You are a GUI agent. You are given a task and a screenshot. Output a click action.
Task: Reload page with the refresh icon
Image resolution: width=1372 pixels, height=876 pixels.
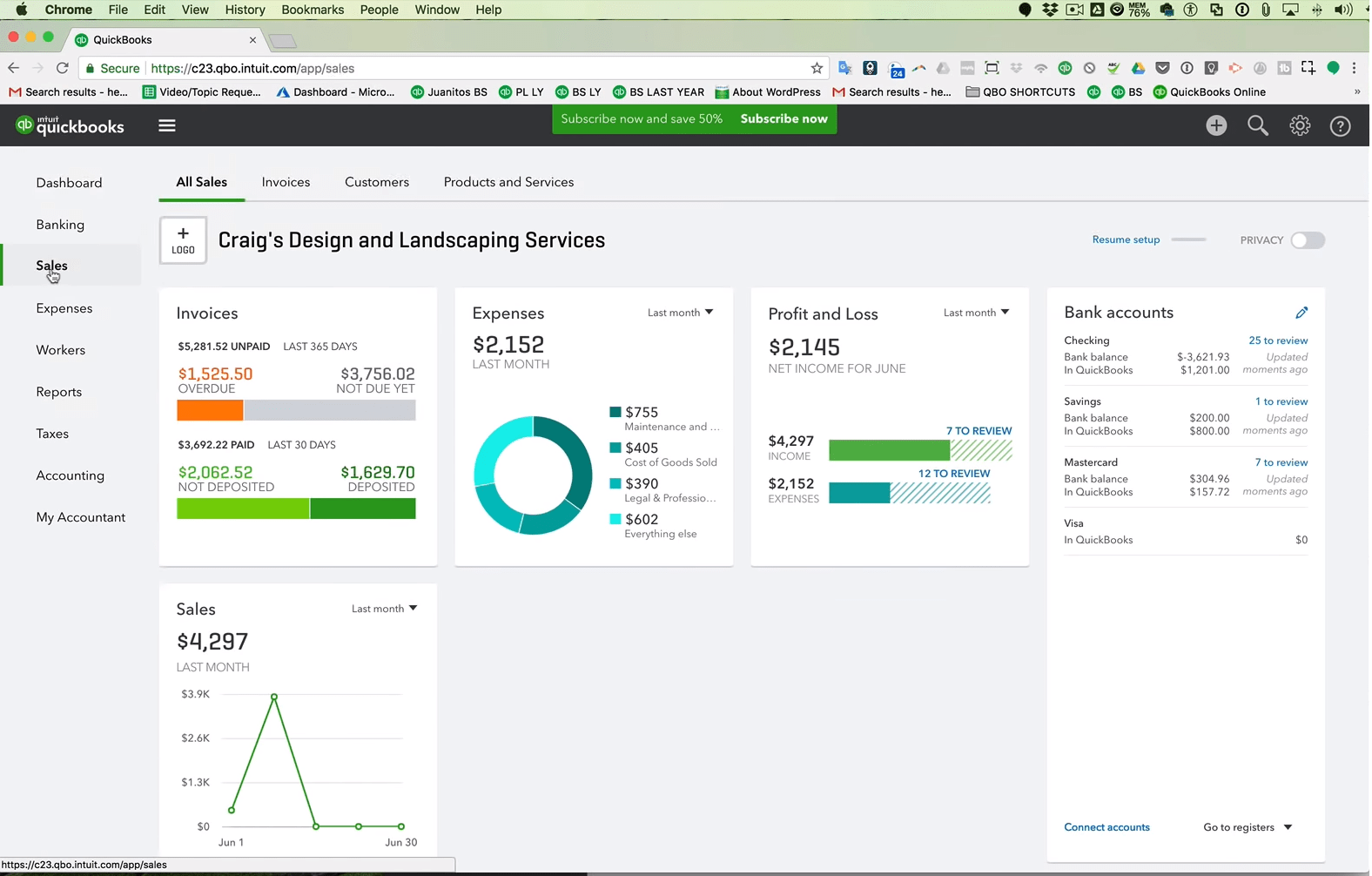click(62, 68)
